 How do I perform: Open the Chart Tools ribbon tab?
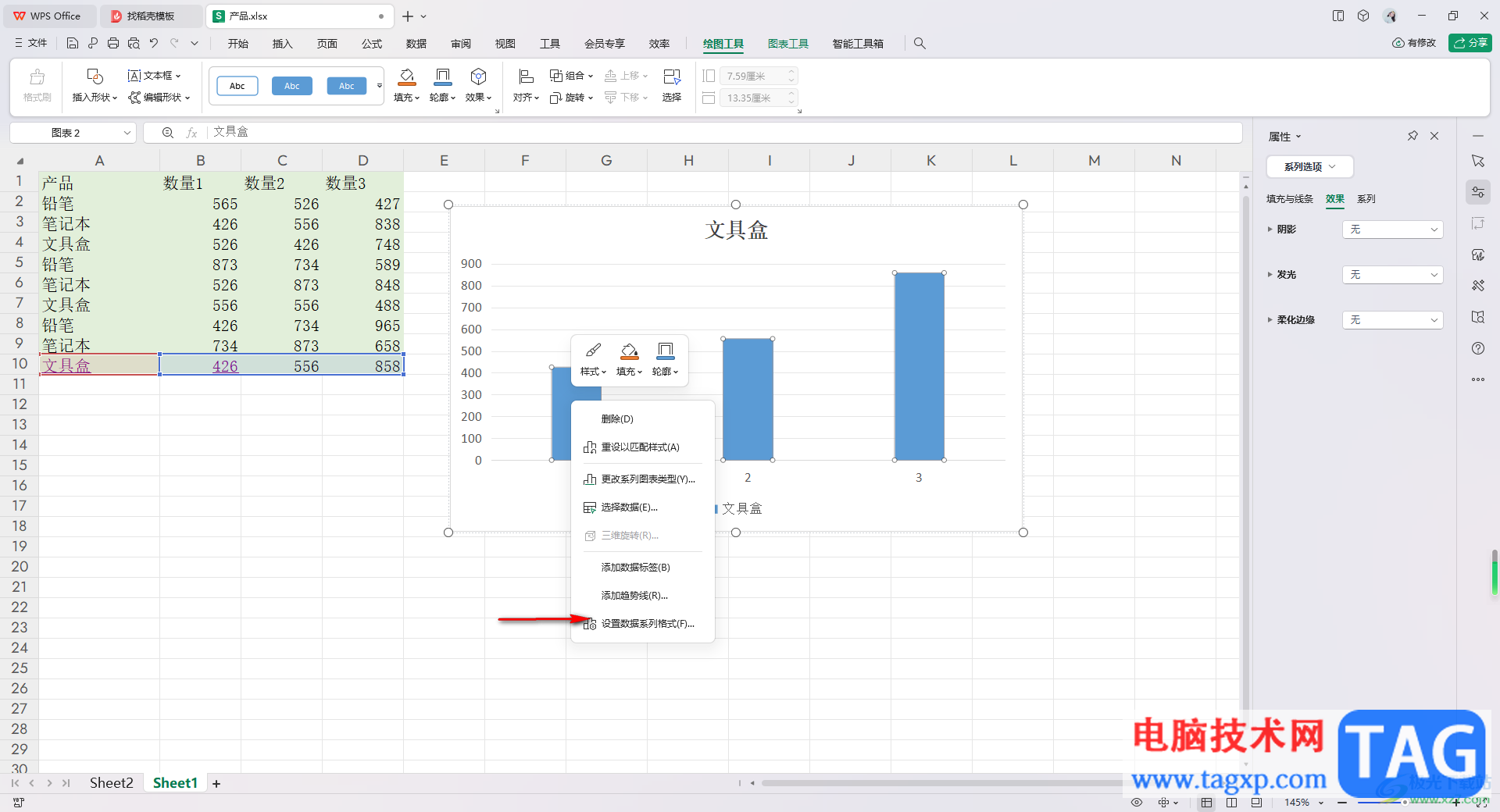[x=787, y=44]
